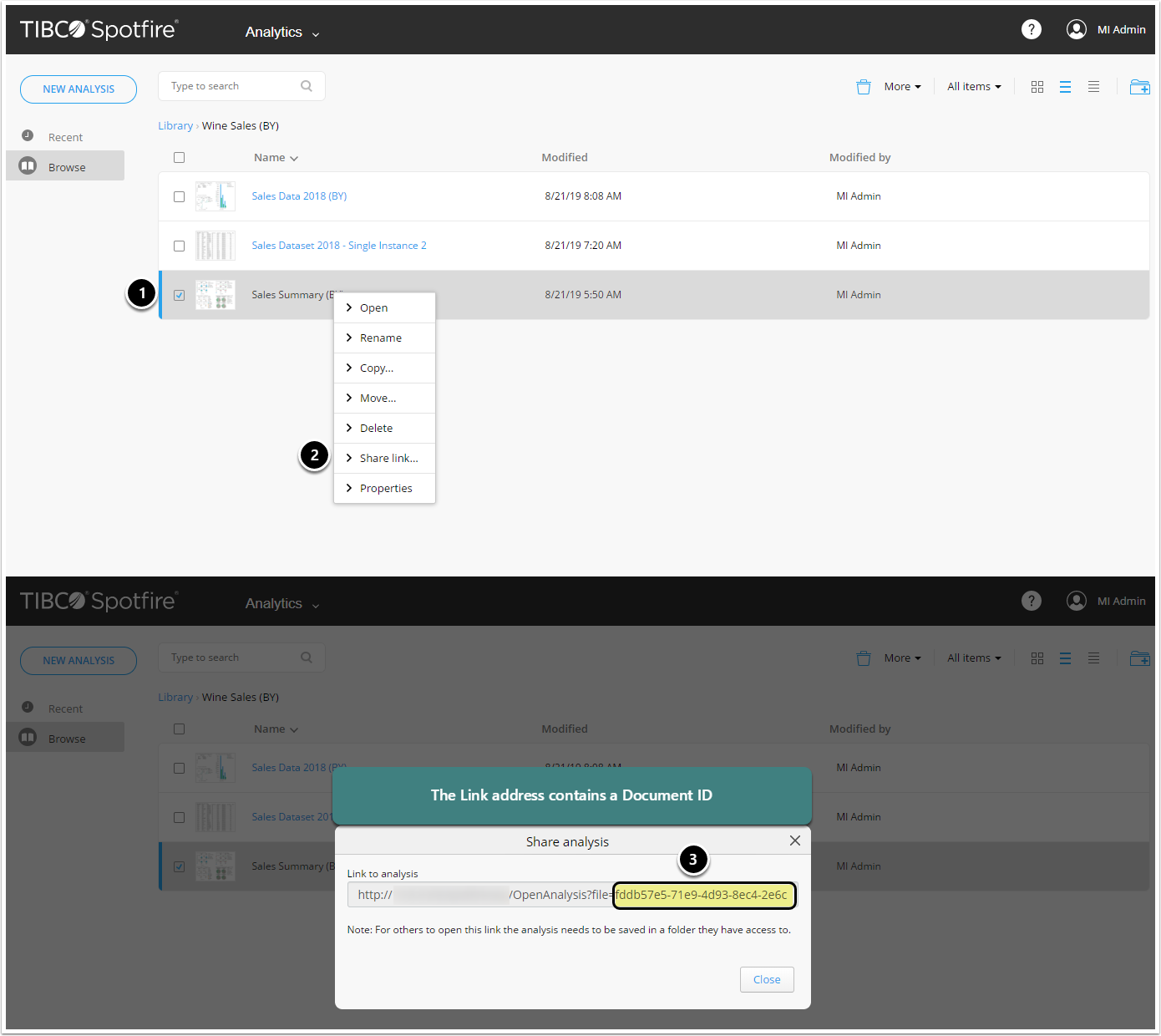Screen dimensions: 1161x1036
Task: Switch to tile grid view in the undimmed toolbar
Action: point(1037,87)
